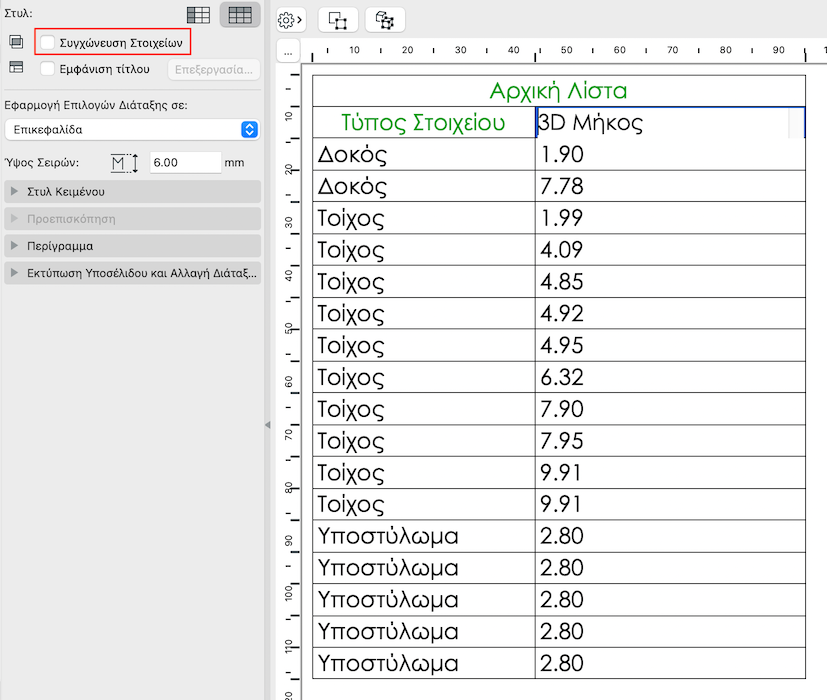Viewport: 827px width, 700px height.
Task: Click the 1.90 length cell
Action: [x=670, y=154]
